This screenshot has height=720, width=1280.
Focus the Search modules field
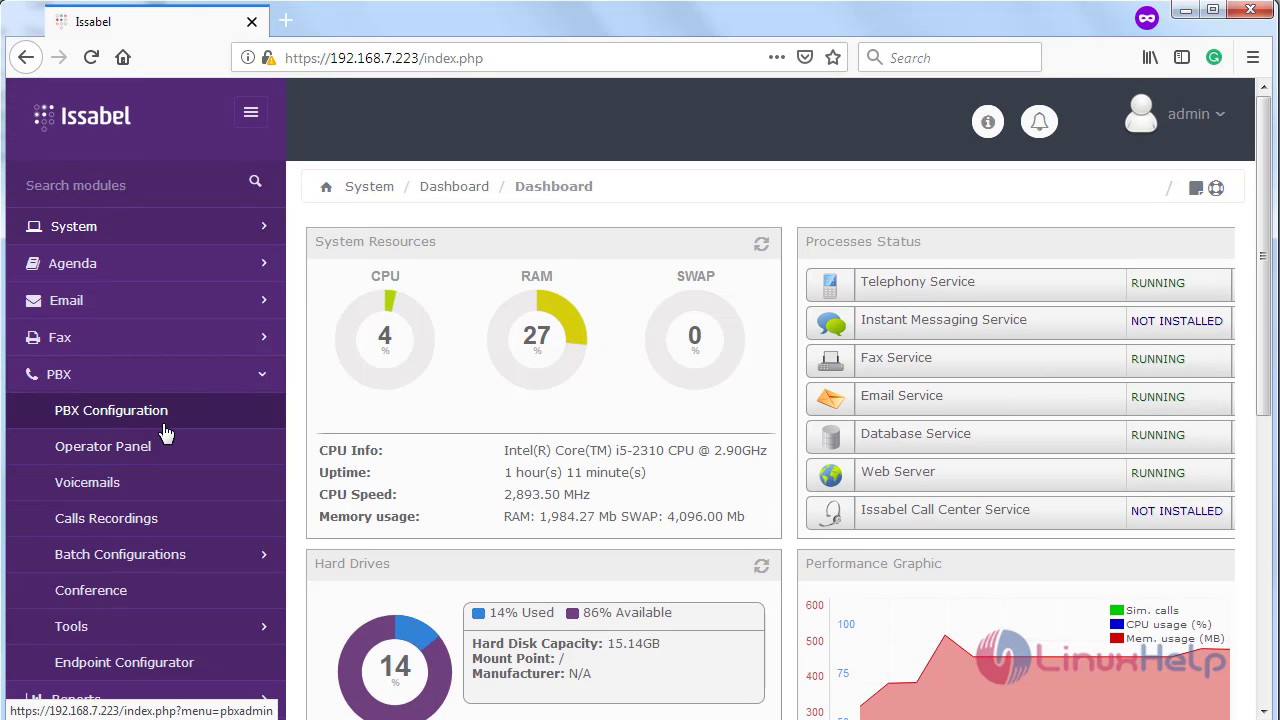(130, 185)
